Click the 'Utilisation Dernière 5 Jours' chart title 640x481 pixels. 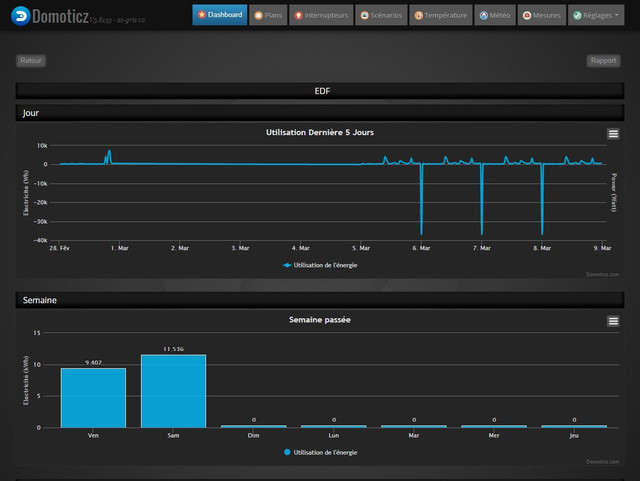tap(320, 132)
